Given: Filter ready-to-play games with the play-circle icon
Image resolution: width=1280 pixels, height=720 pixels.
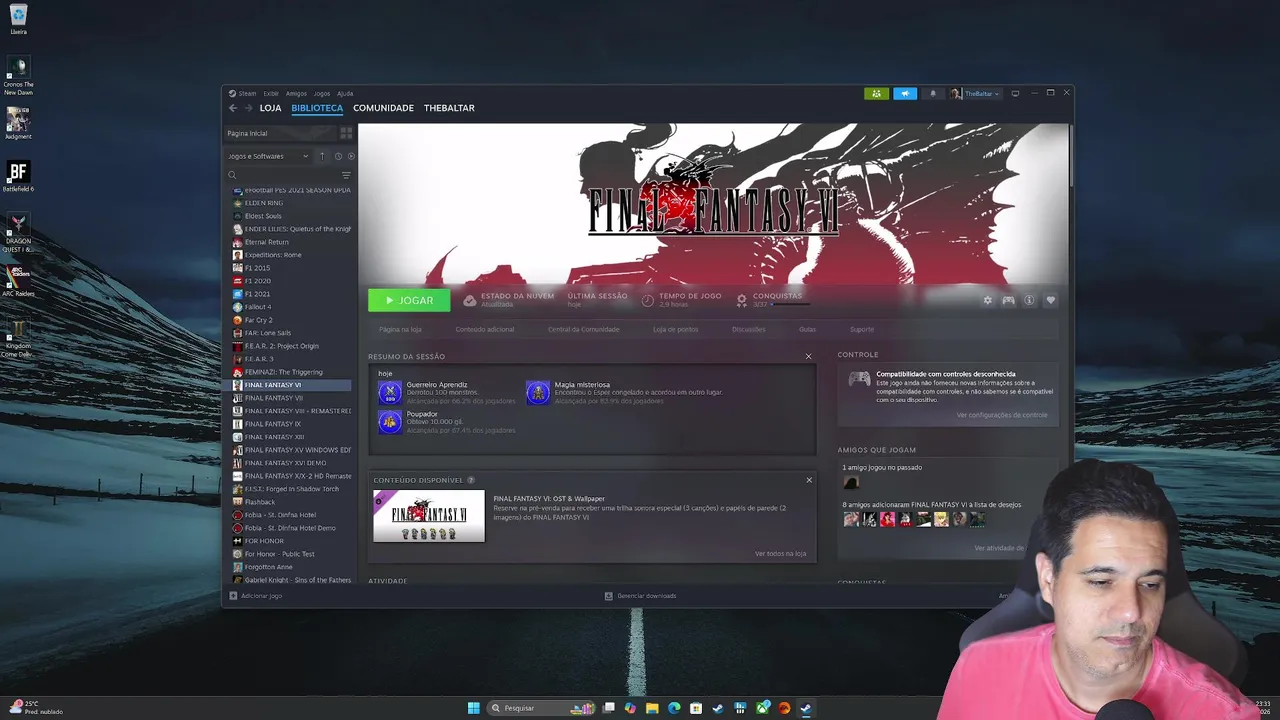Looking at the screenshot, I should [x=350, y=156].
